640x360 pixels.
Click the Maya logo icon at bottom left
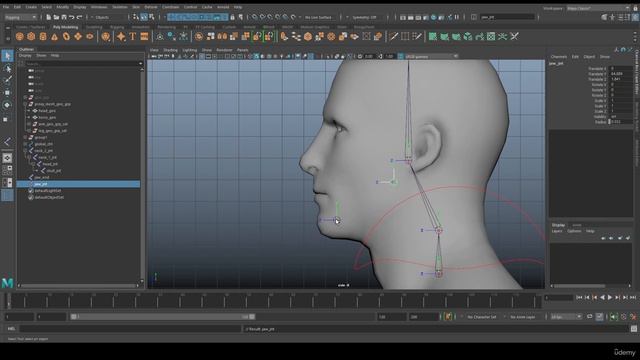tap(7, 282)
